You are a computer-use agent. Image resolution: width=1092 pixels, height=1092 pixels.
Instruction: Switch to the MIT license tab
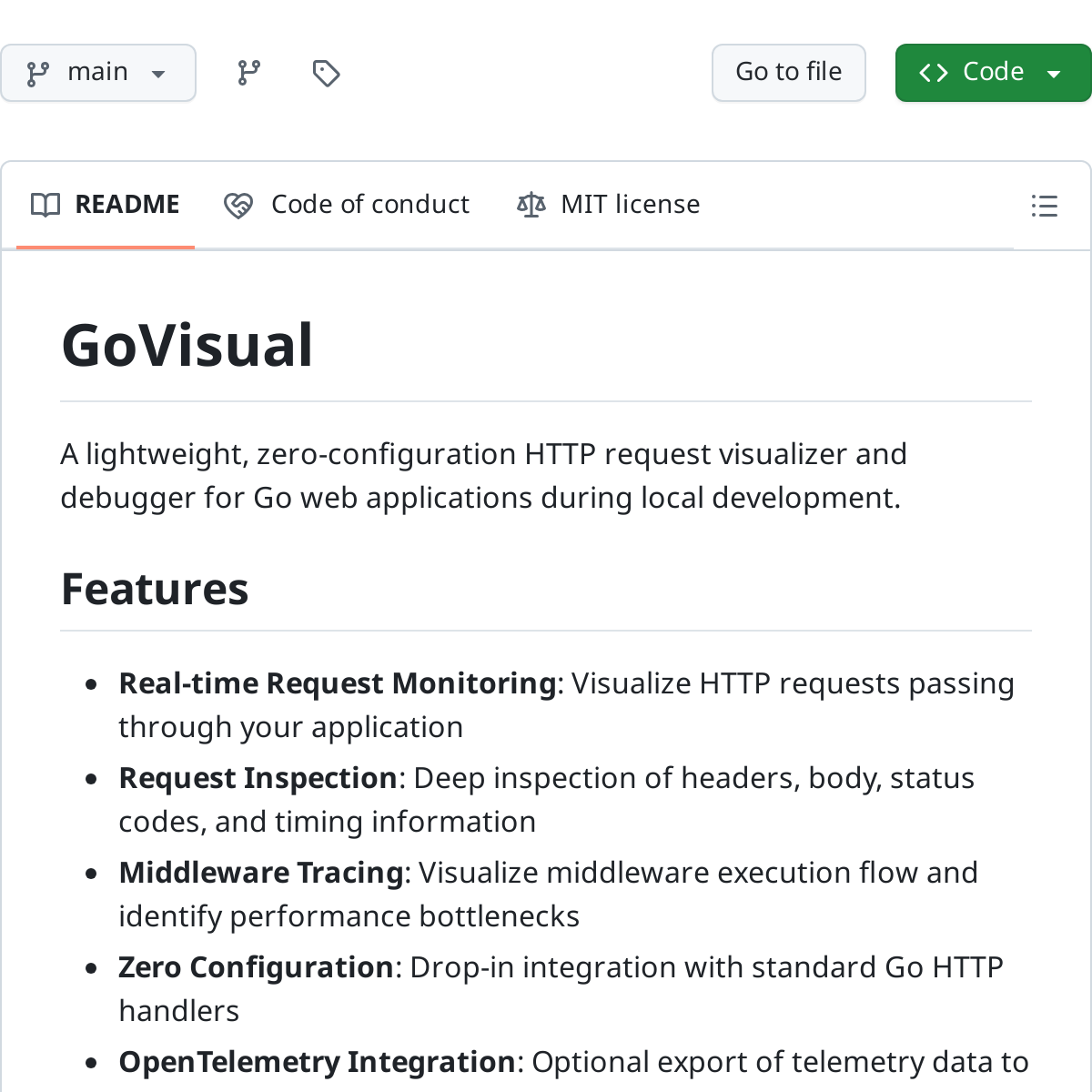(x=608, y=205)
